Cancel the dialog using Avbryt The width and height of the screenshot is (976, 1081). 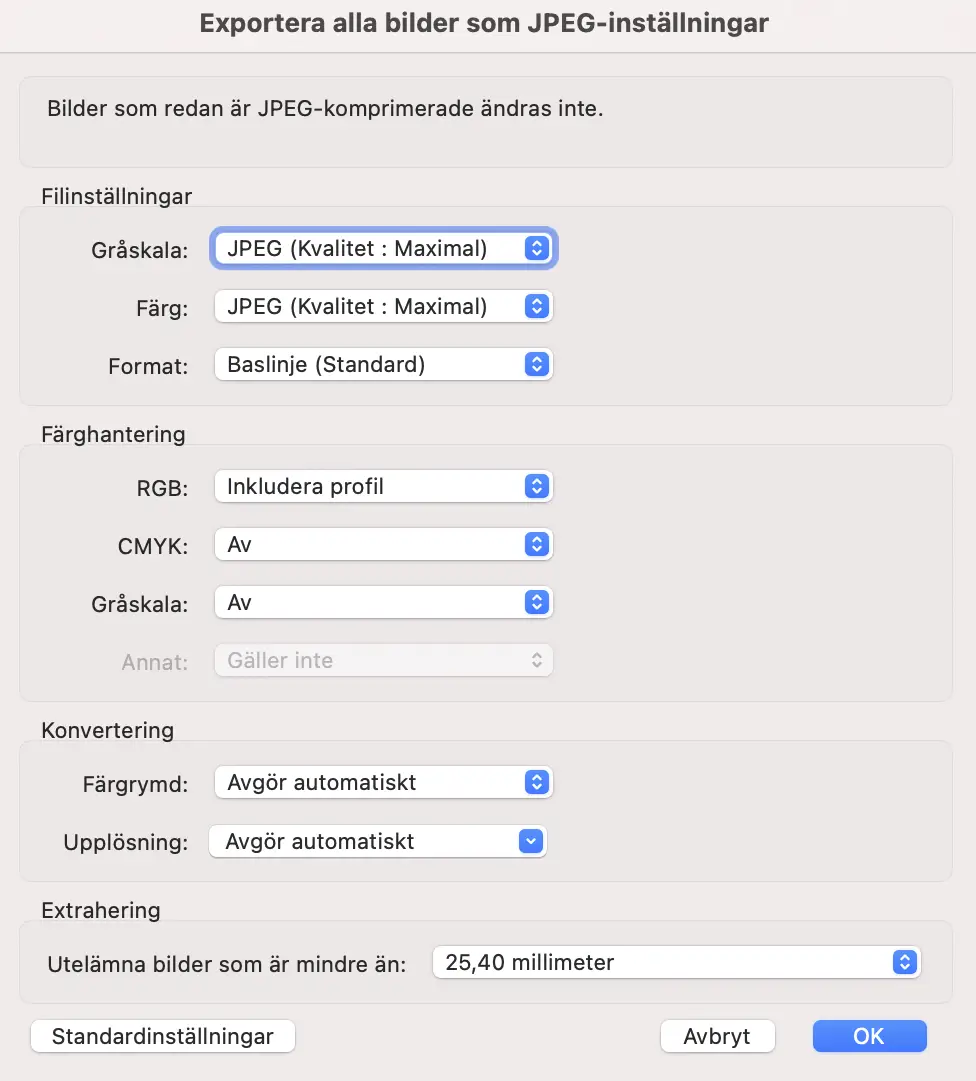pyautogui.click(x=717, y=1036)
